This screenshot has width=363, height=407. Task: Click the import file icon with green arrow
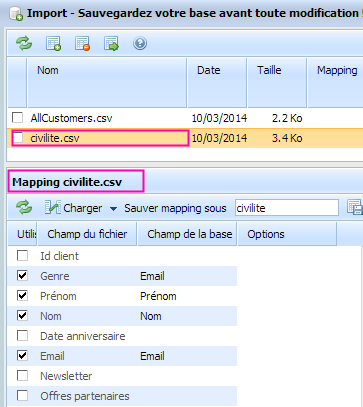(111, 43)
